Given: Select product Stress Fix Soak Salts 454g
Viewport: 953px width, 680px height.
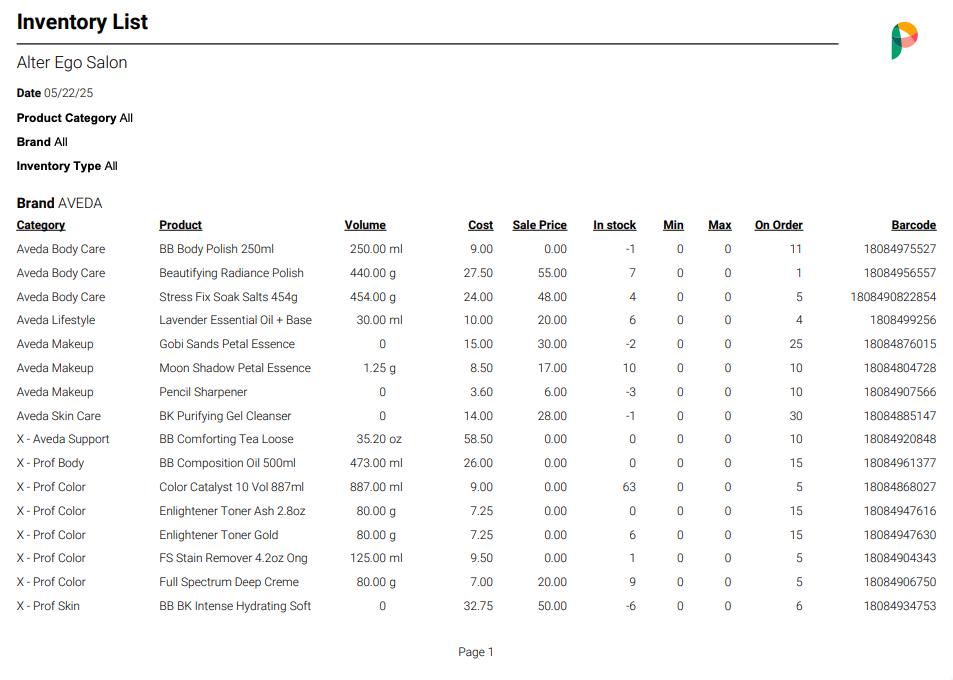Looking at the screenshot, I should [229, 297].
